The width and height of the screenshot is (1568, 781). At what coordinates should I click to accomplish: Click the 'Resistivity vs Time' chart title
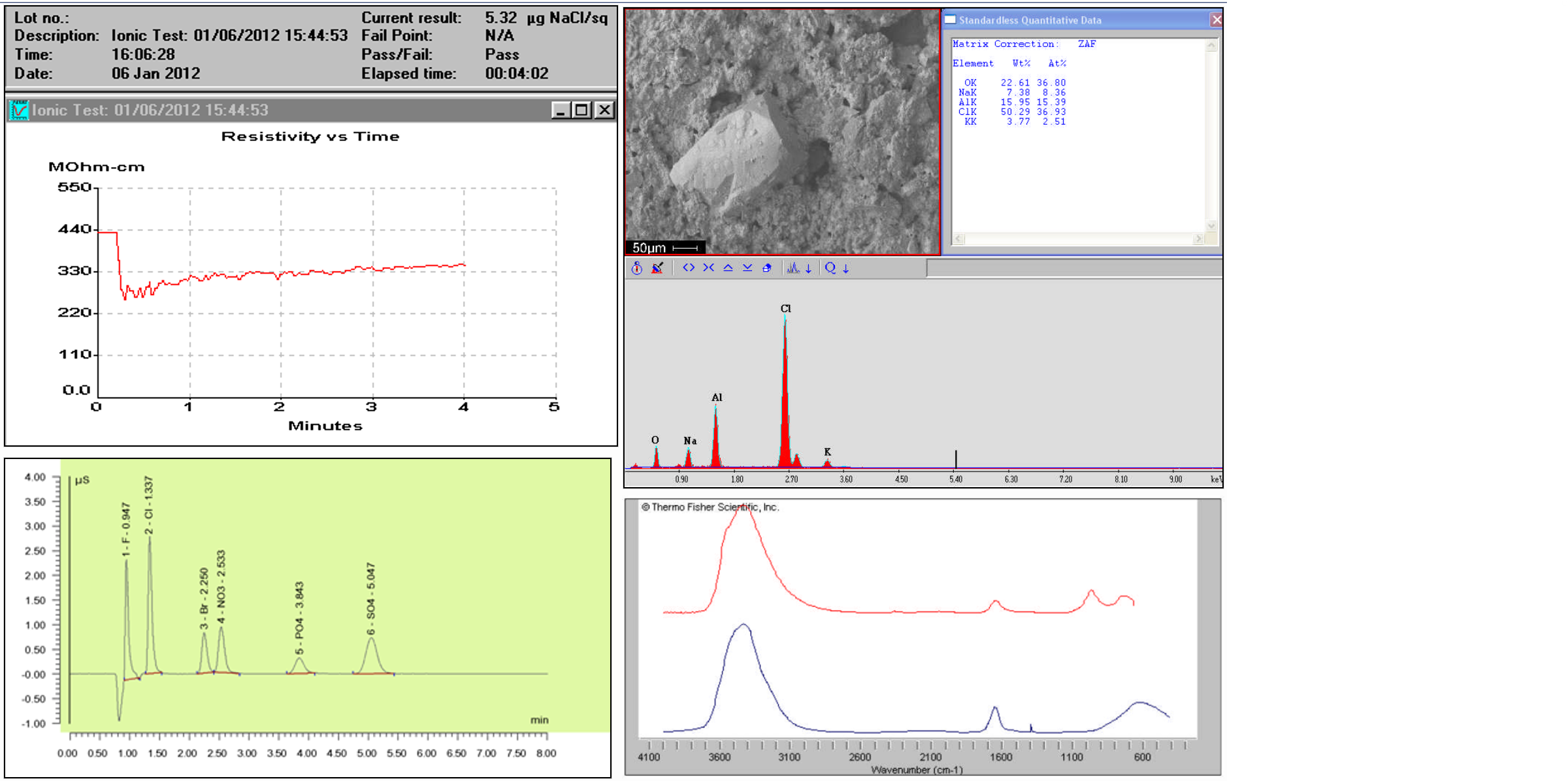[310, 136]
